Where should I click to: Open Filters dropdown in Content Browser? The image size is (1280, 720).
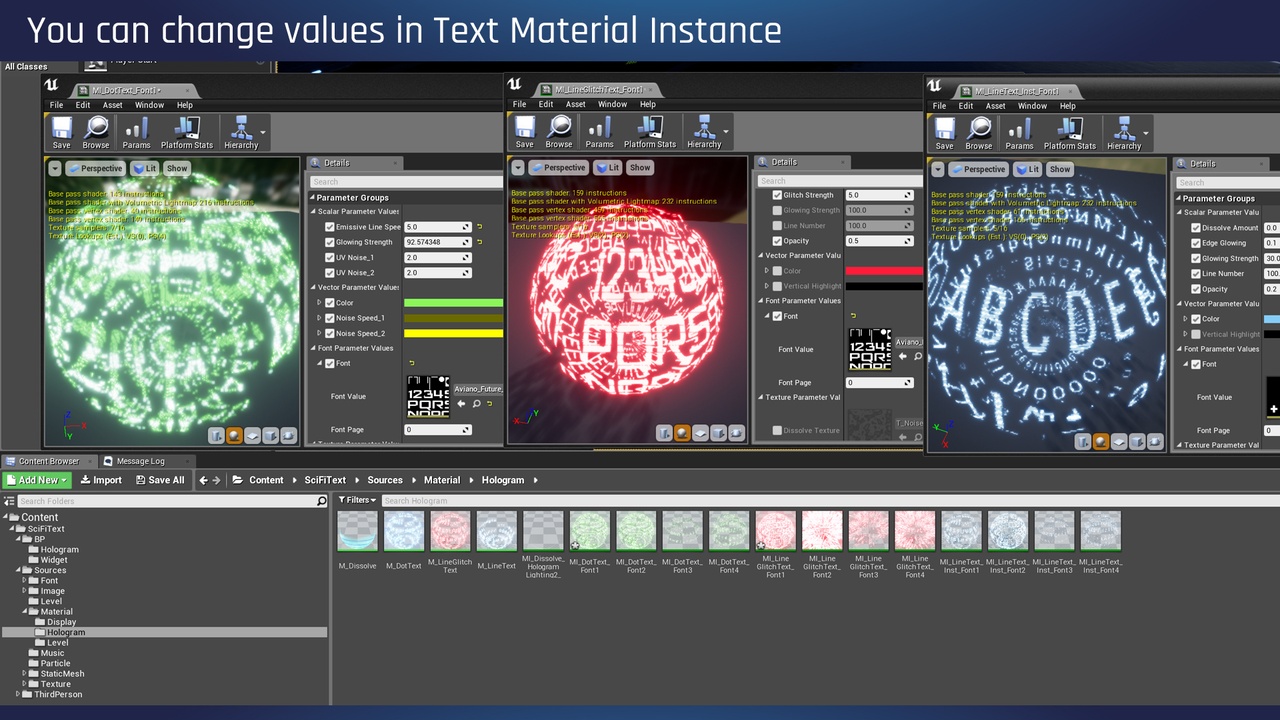click(x=357, y=500)
